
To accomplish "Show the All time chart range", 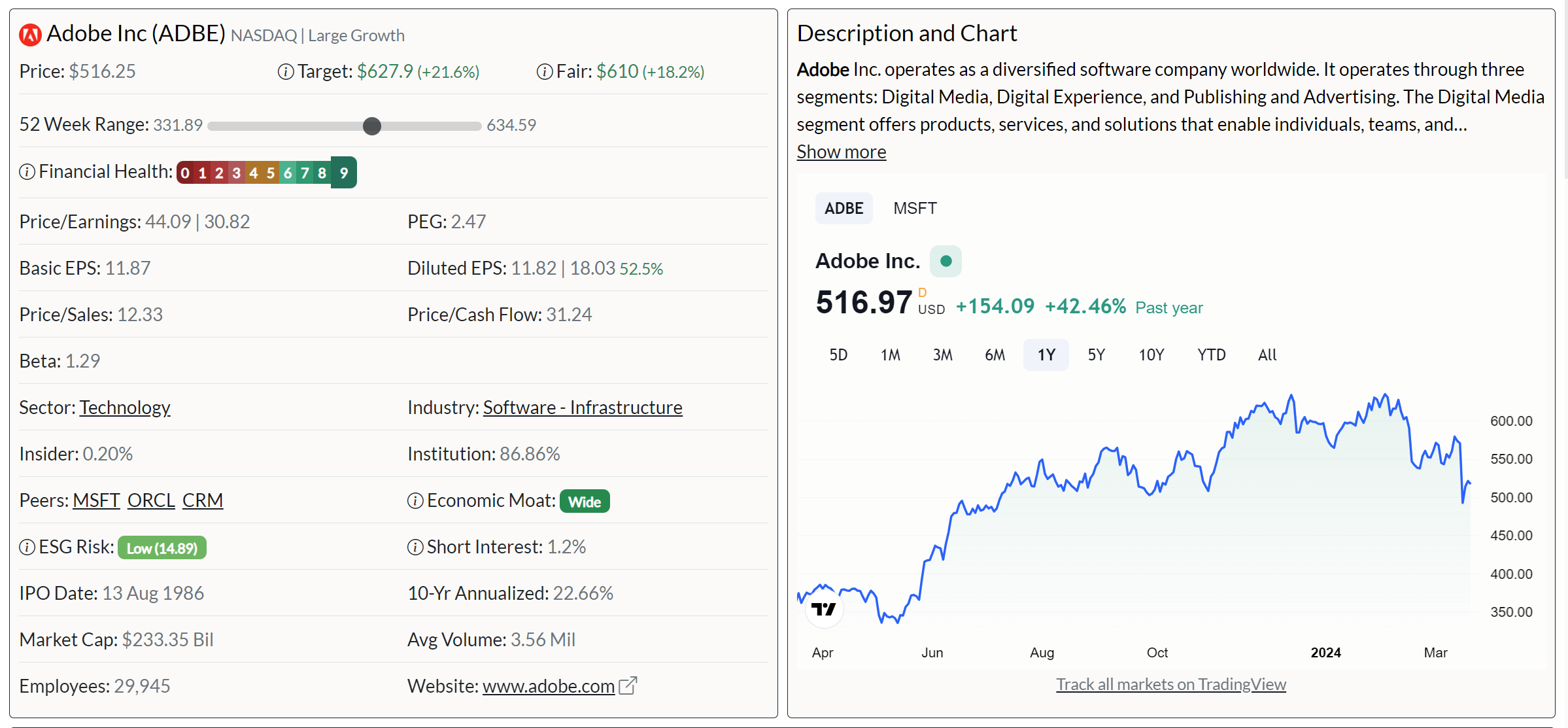I will tap(1267, 355).
